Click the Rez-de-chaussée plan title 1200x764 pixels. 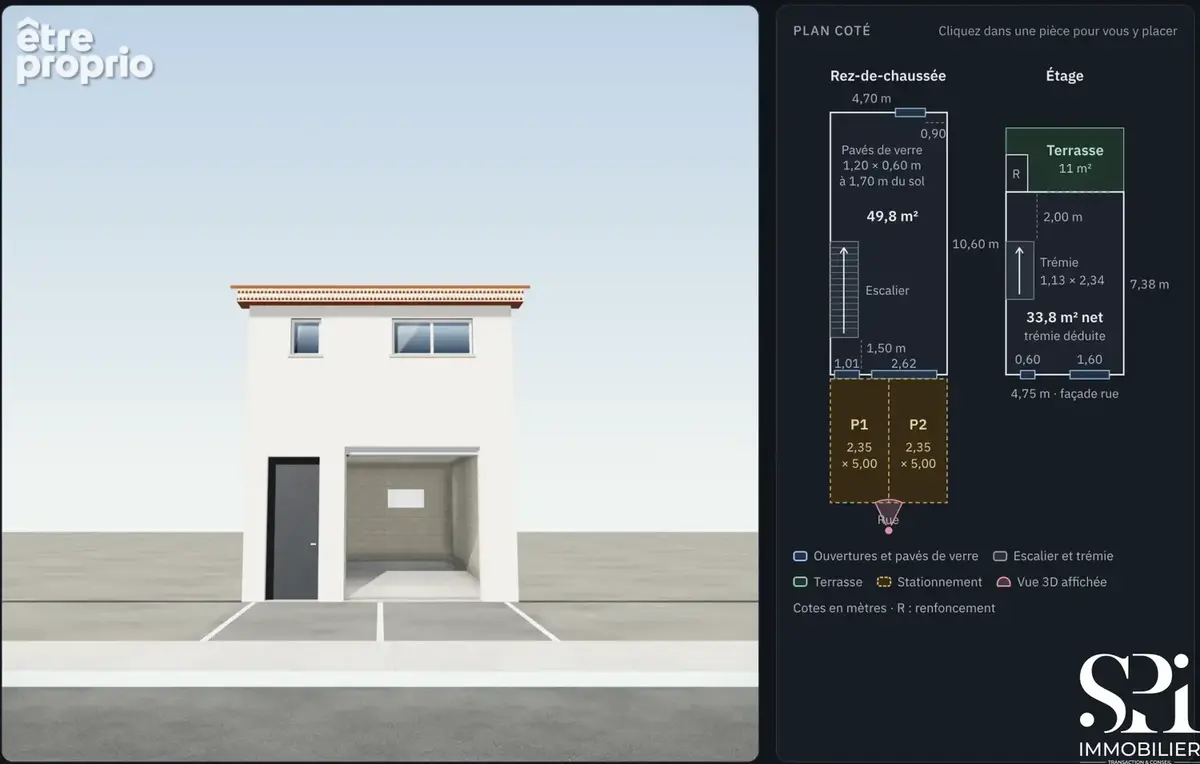(x=888, y=76)
